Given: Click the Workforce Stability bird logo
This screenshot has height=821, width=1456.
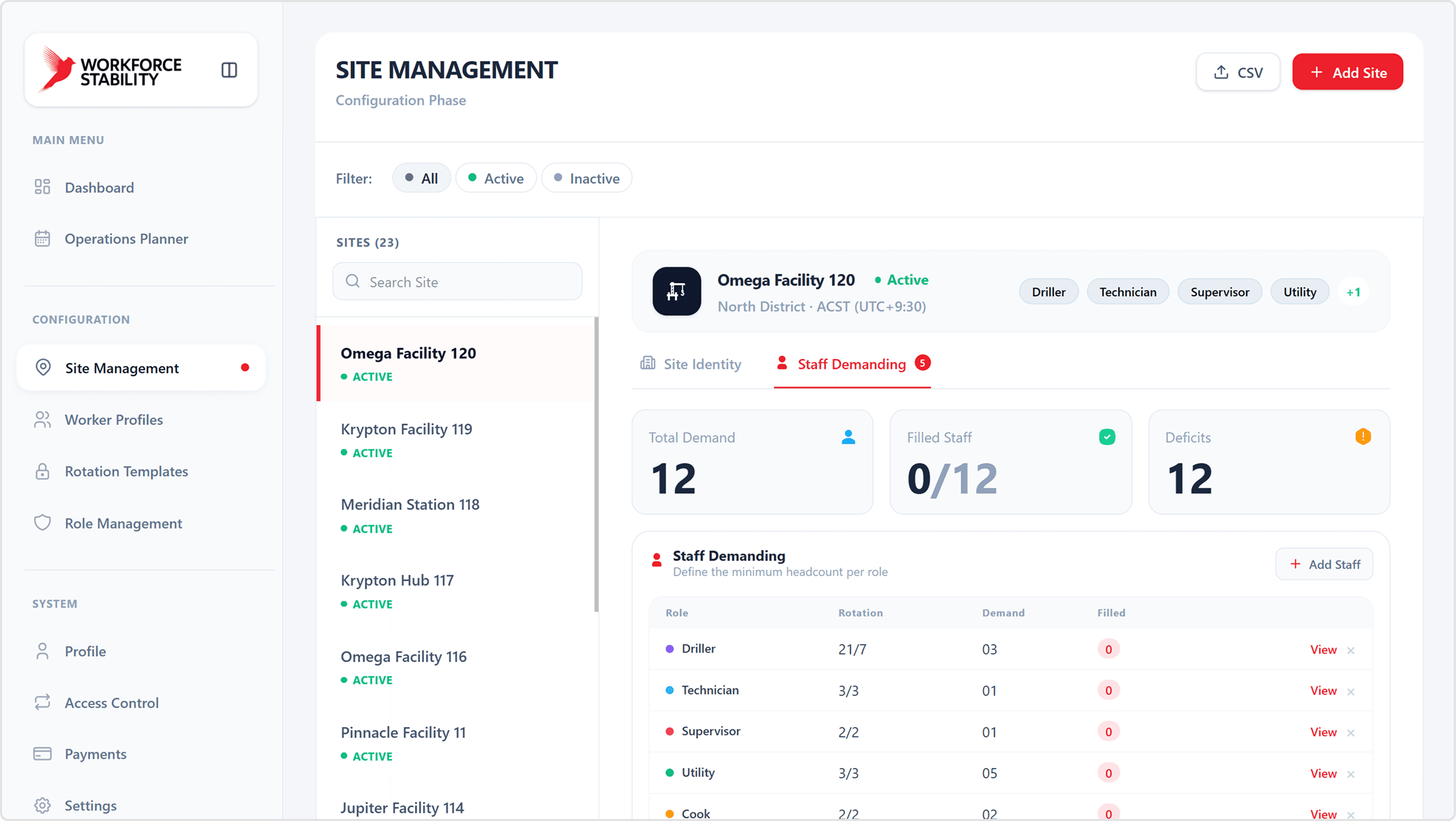Looking at the screenshot, I should (56, 69).
